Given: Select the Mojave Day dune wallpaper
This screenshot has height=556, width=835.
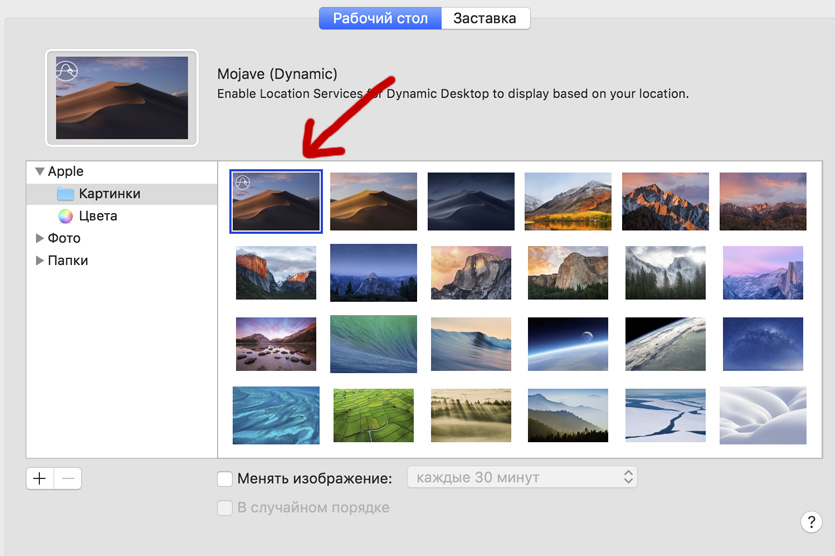Looking at the screenshot, I should 373,201.
